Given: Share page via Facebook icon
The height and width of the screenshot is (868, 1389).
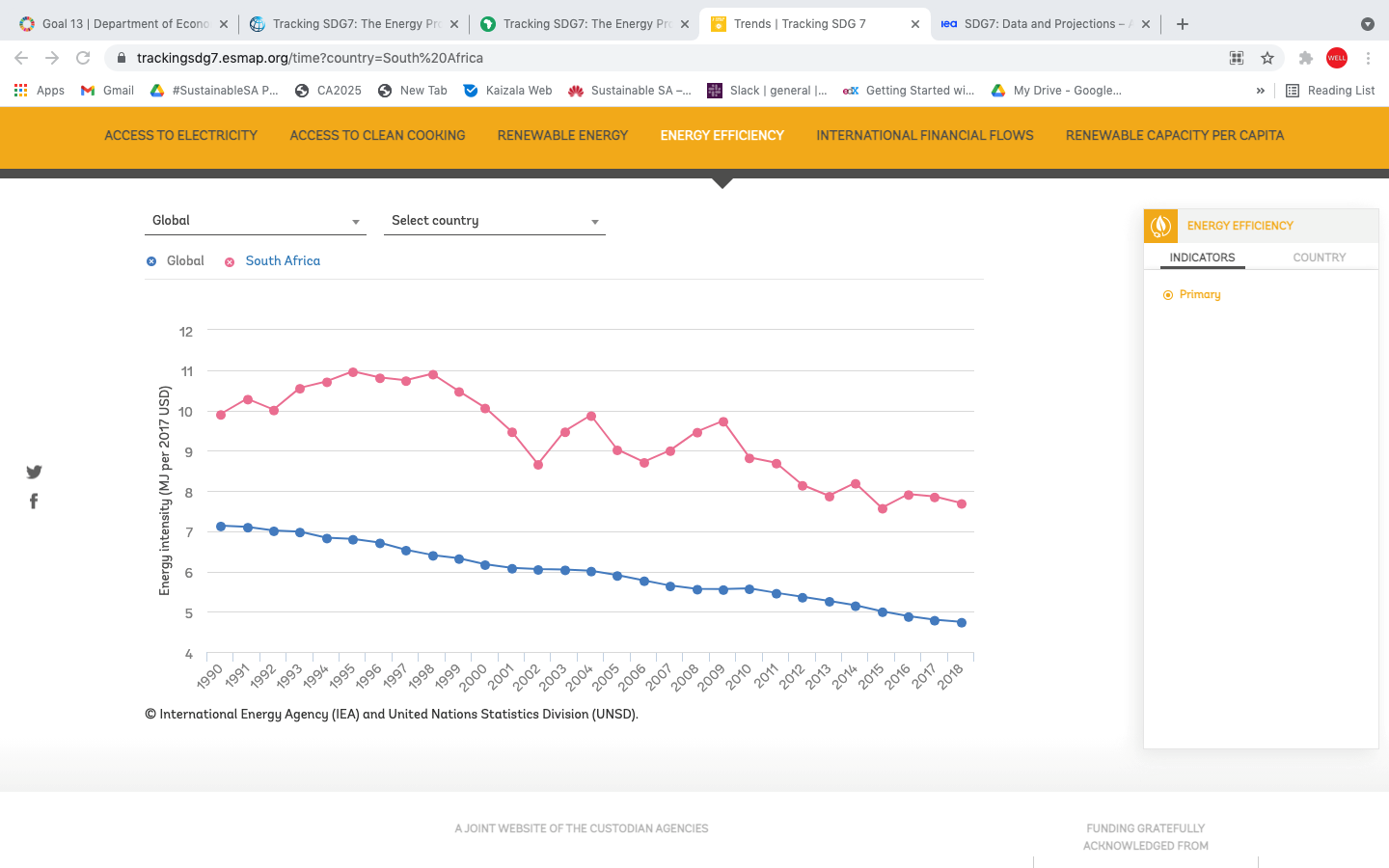Looking at the screenshot, I should click(x=34, y=501).
